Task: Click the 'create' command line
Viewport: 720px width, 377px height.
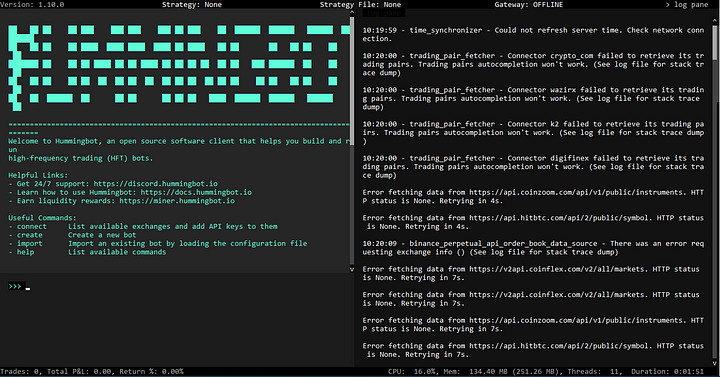Action: [x=72, y=235]
